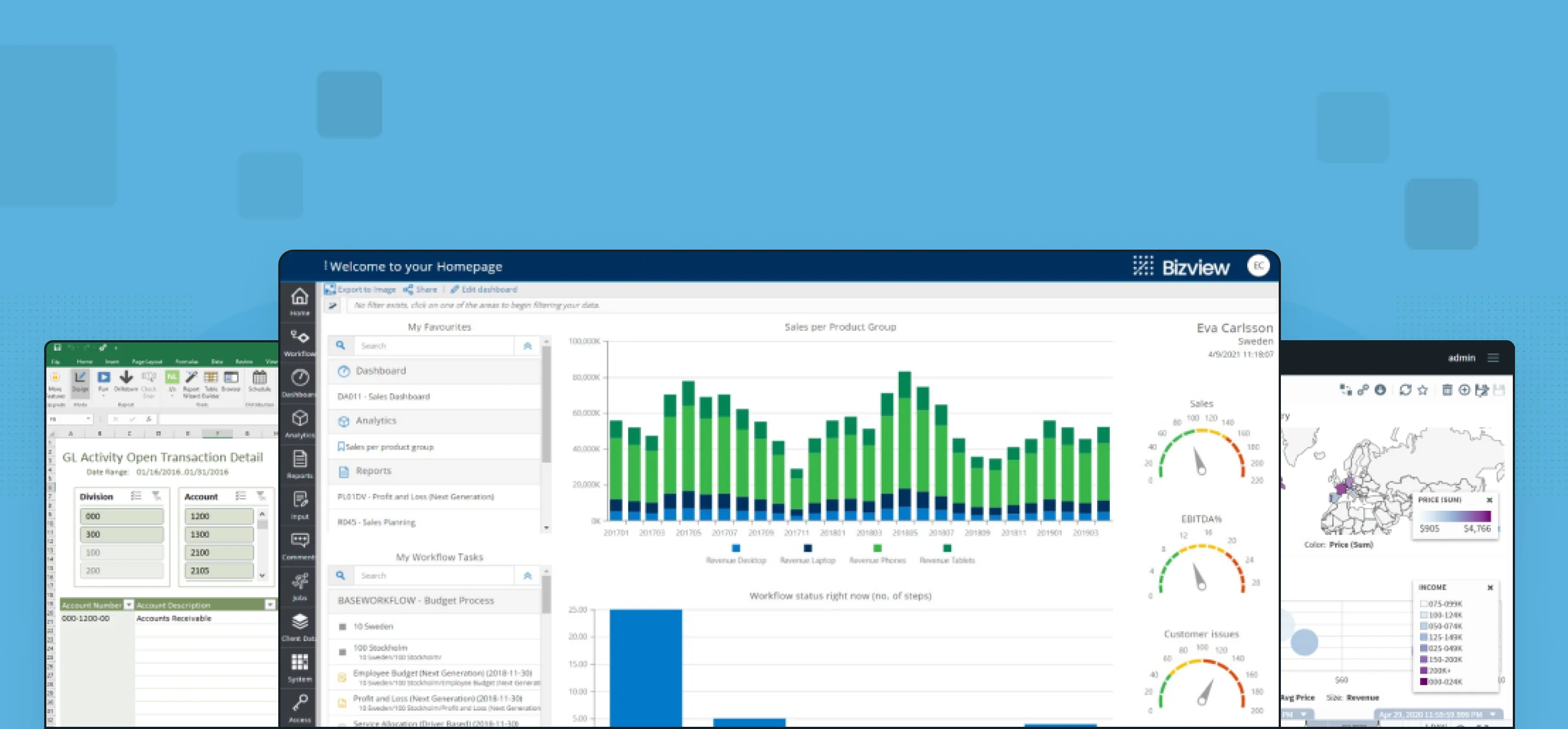
Task: Click the download icon in admin toolbar
Action: (x=1380, y=390)
